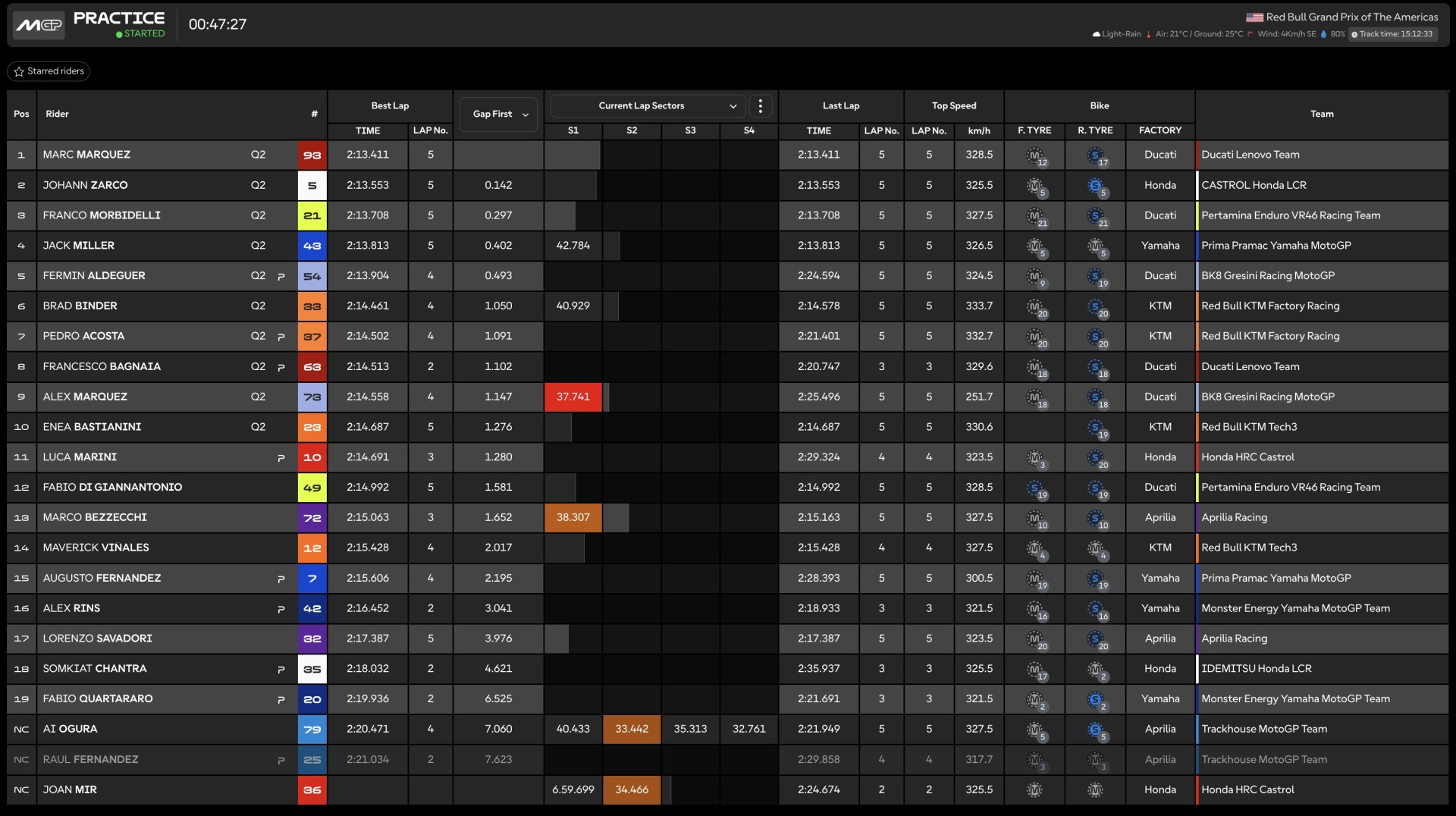1456x816 pixels.
Task: Click Johann Zarco's rear soft tyre icon
Action: (1097, 187)
